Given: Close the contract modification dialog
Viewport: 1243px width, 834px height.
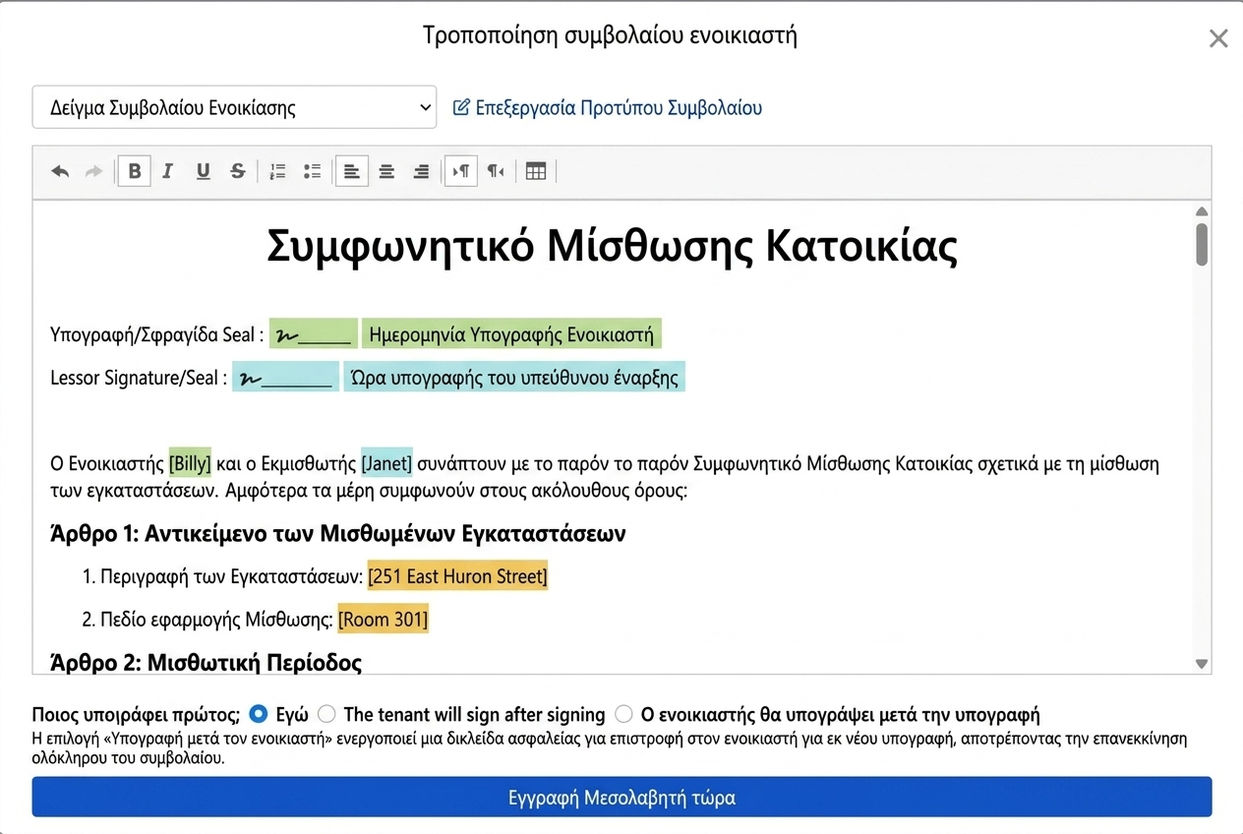Looking at the screenshot, I should click(1218, 39).
